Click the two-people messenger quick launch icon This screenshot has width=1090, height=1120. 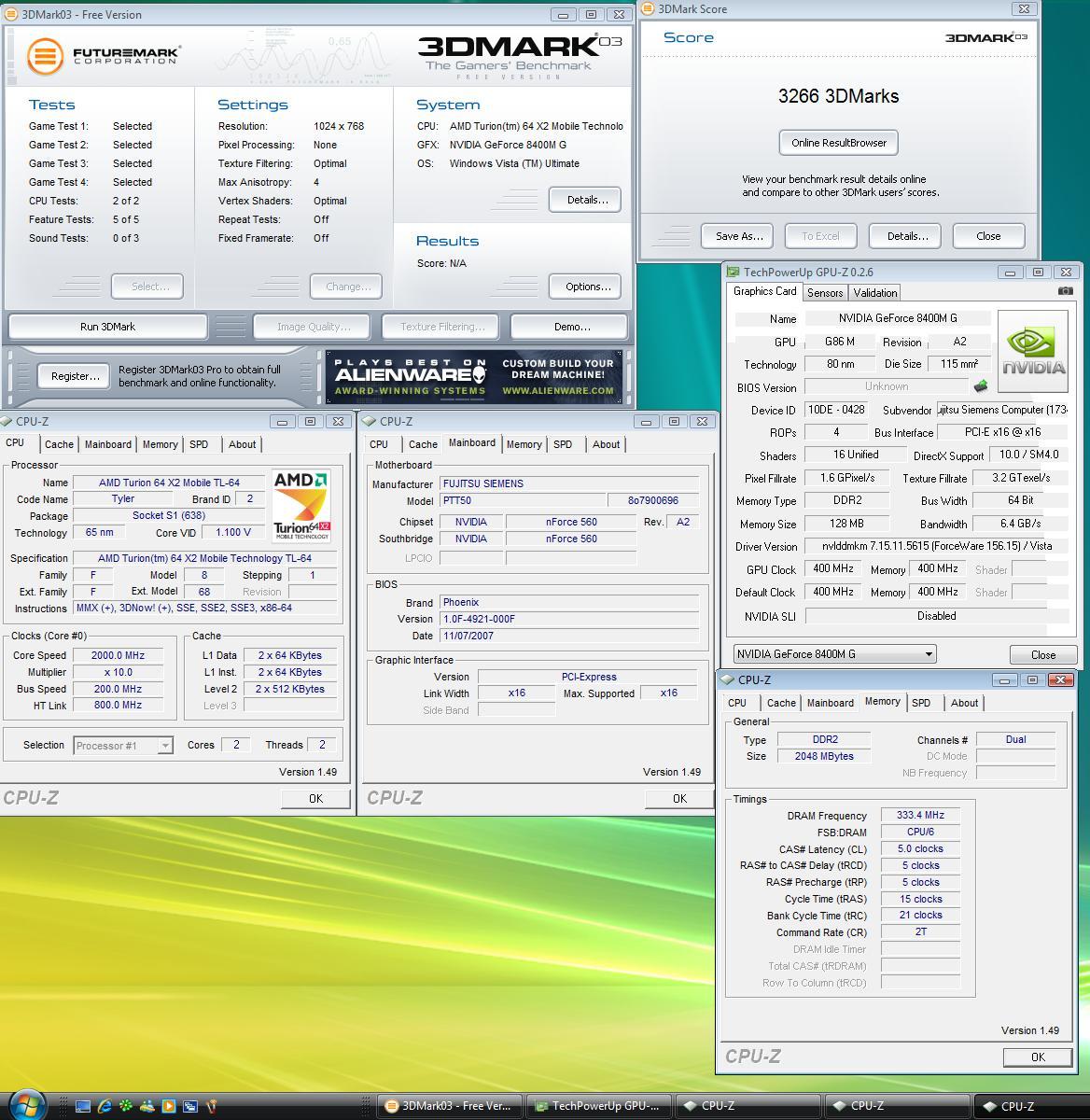[x=147, y=1106]
